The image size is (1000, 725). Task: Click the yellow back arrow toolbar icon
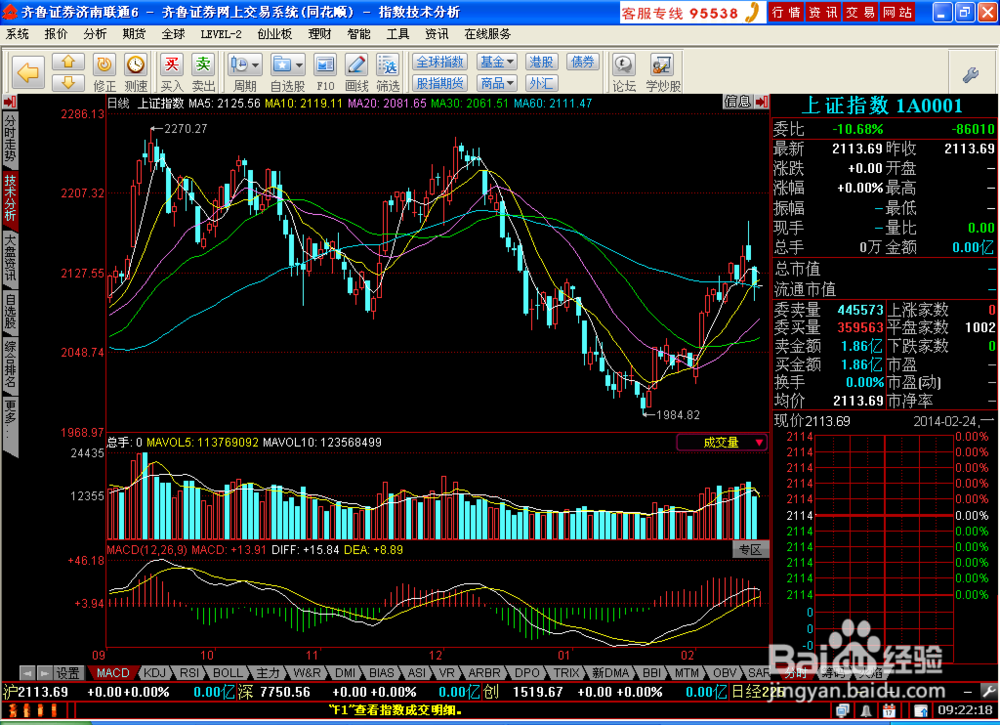click(x=28, y=73)
